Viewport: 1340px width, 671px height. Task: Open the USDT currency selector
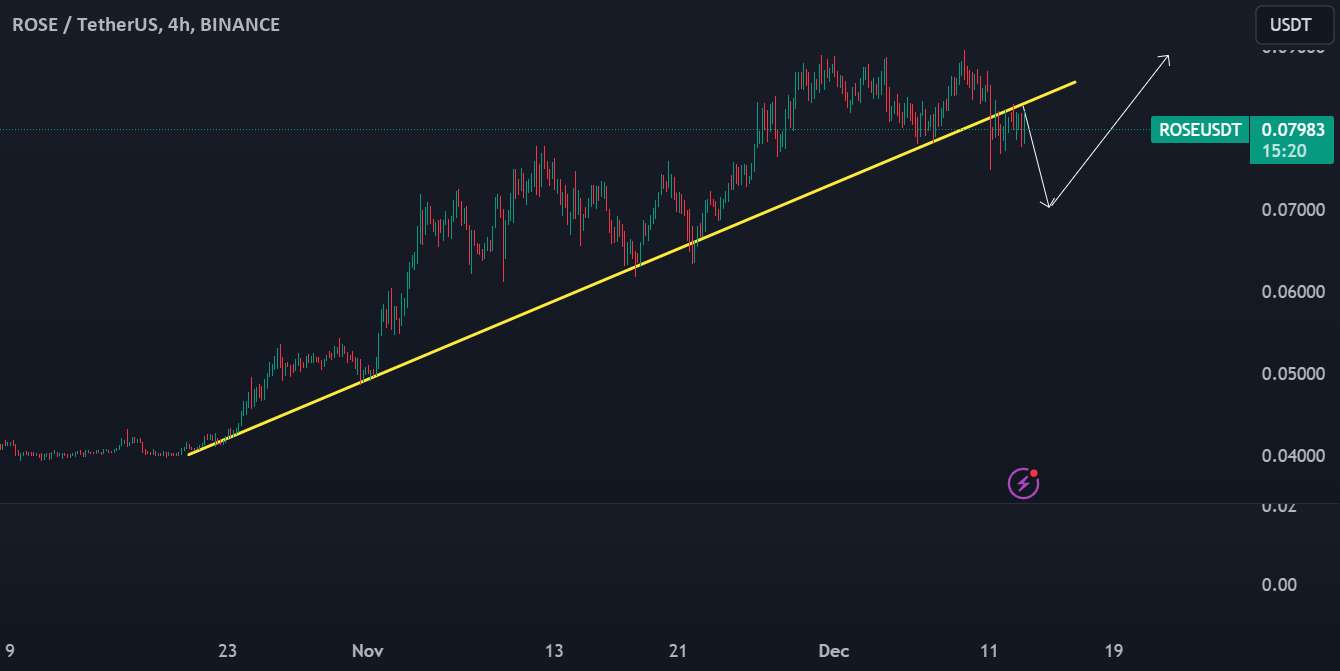1294,25
